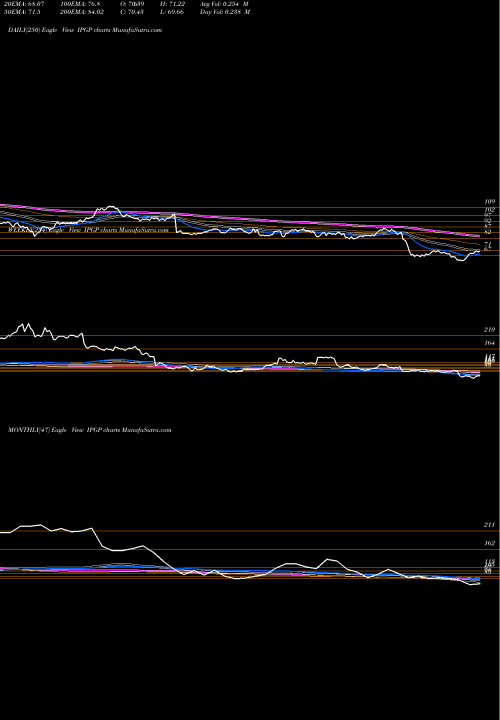The image size is (500, 720).
Task: Click the 50EMA: 71.5 value
Action: [21, 11]
